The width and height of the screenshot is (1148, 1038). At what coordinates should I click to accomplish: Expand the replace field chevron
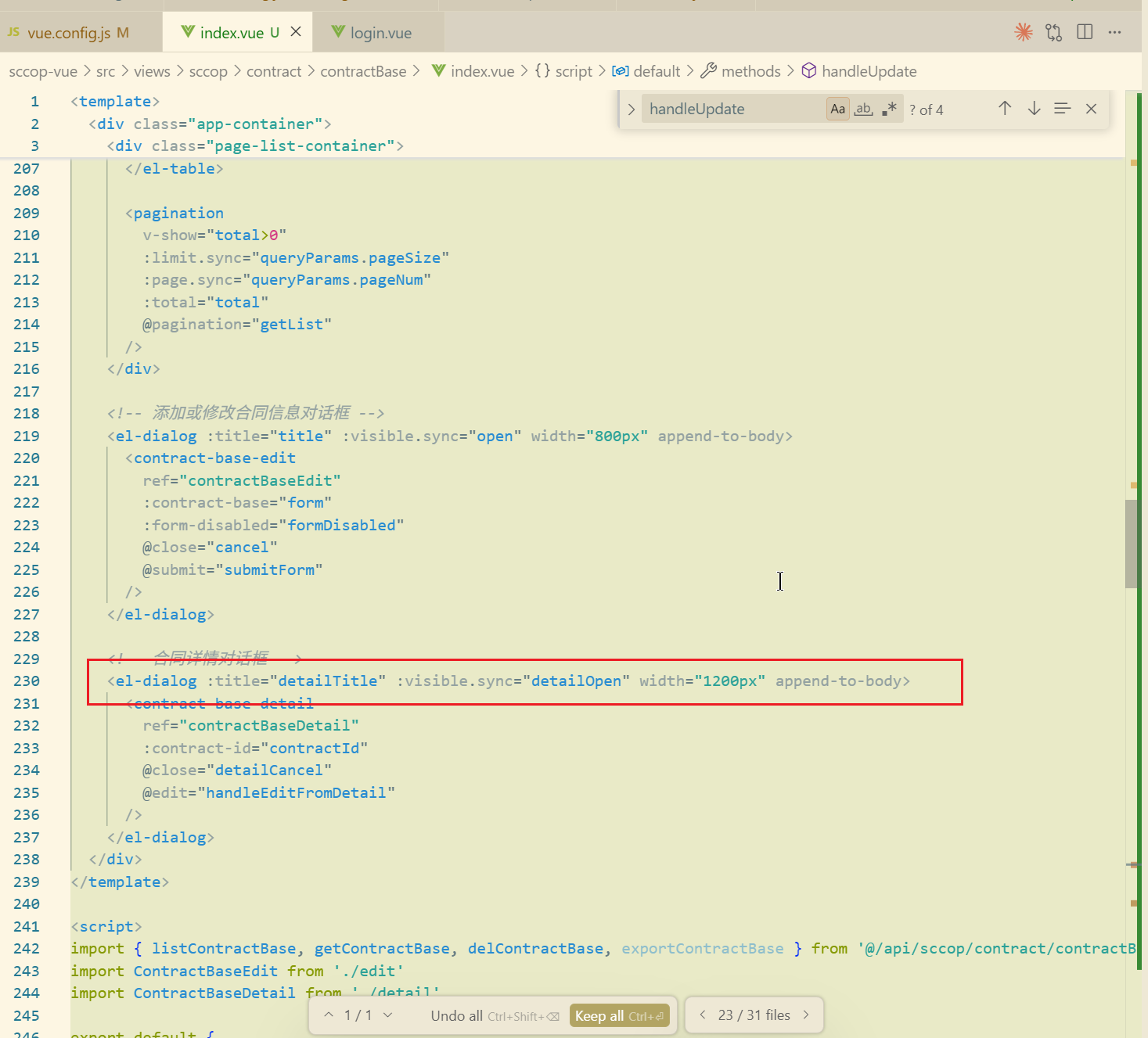[631, 109]
